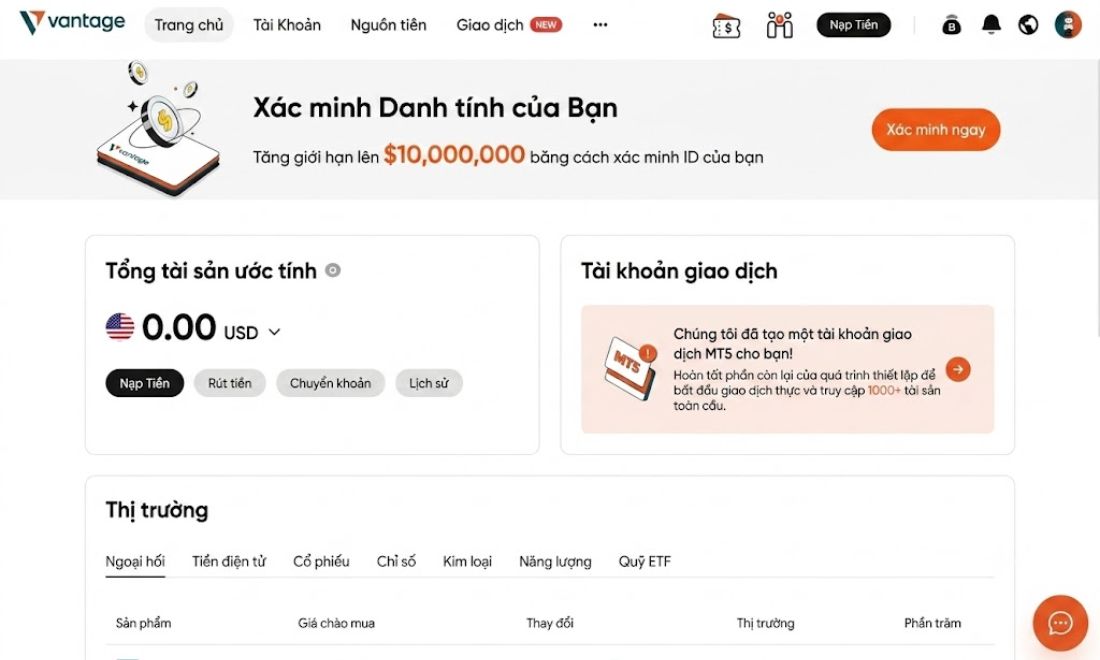
Task: Click the Thị trường column header
Action: pyautogui.click(x=765, y=623)
